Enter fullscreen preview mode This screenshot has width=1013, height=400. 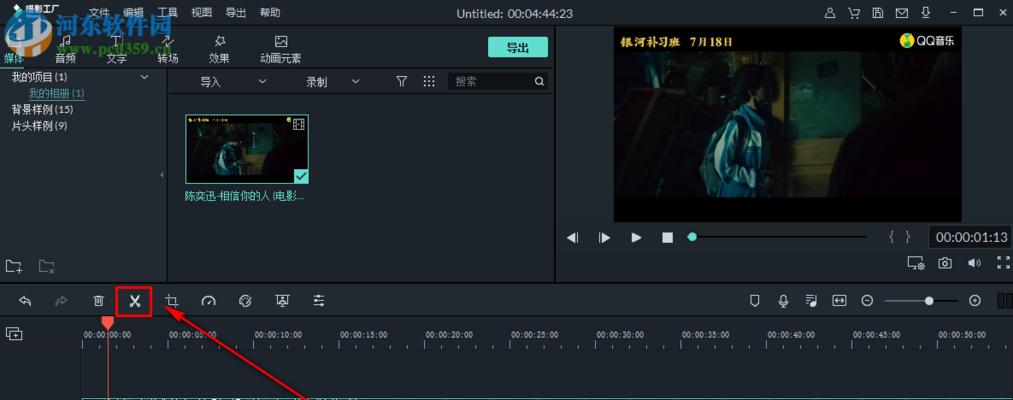point(1003,263)
